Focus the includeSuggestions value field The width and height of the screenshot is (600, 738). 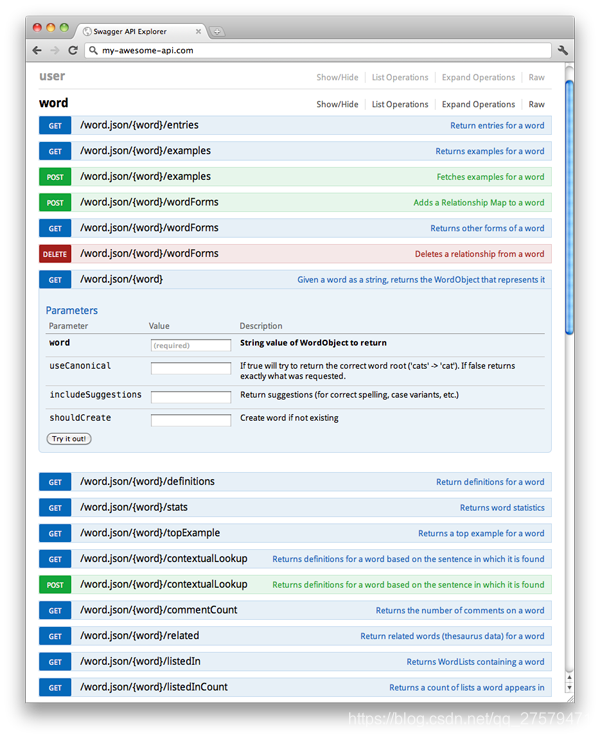pyautogui.click(x=191, y=397)
